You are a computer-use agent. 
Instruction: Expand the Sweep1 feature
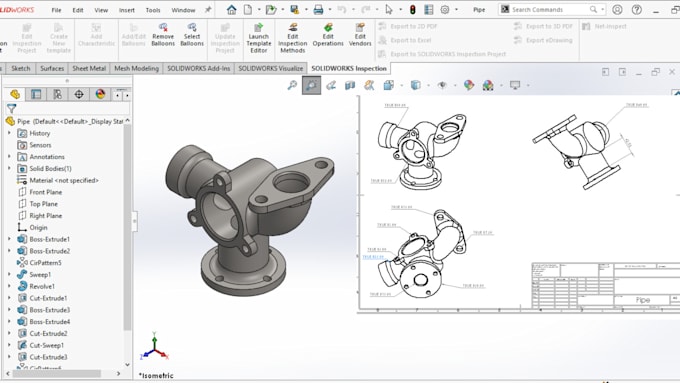pos(9,274)
